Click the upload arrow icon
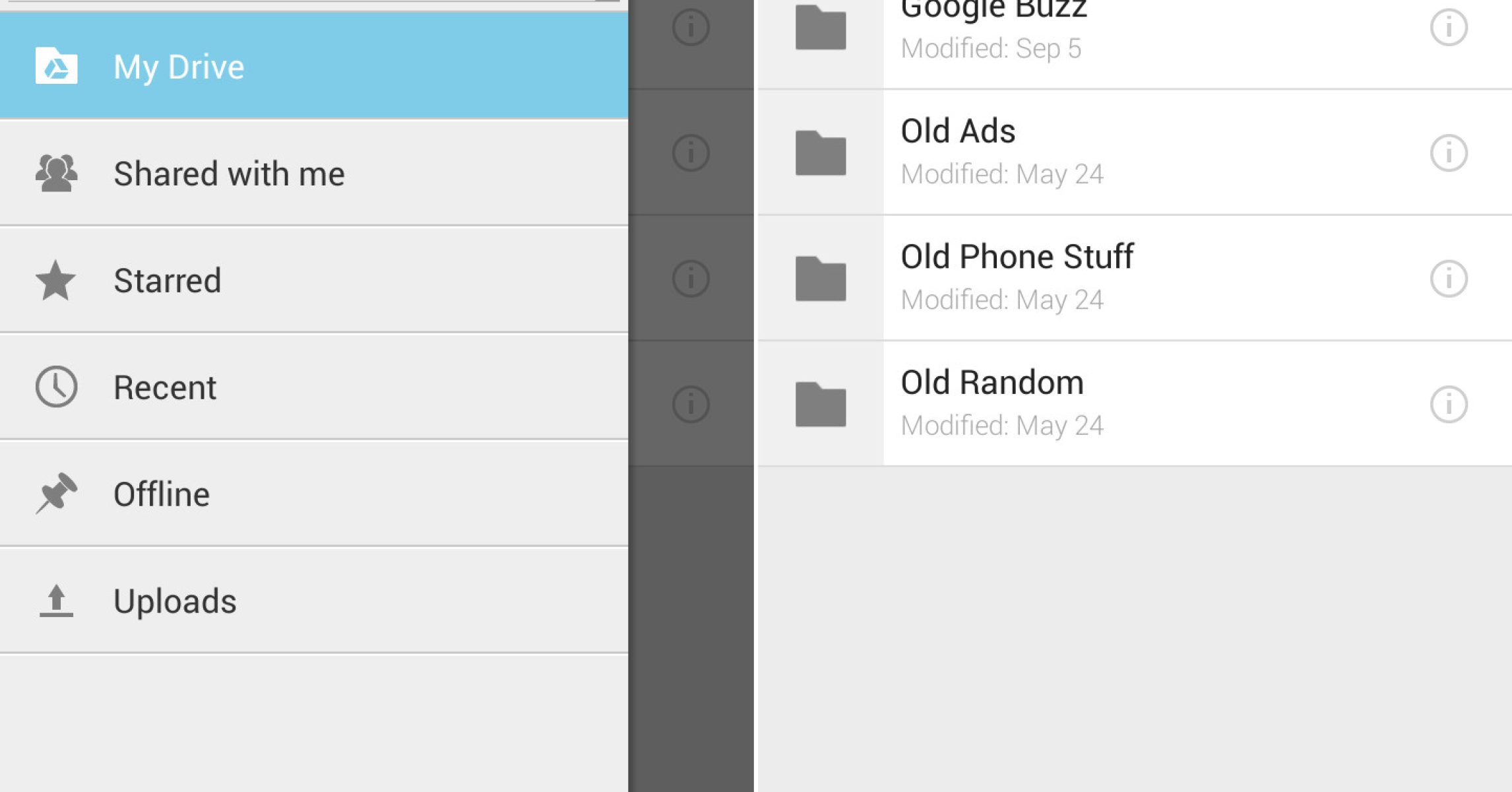This screenshot has height=792, width=1512. coord(56,601)
